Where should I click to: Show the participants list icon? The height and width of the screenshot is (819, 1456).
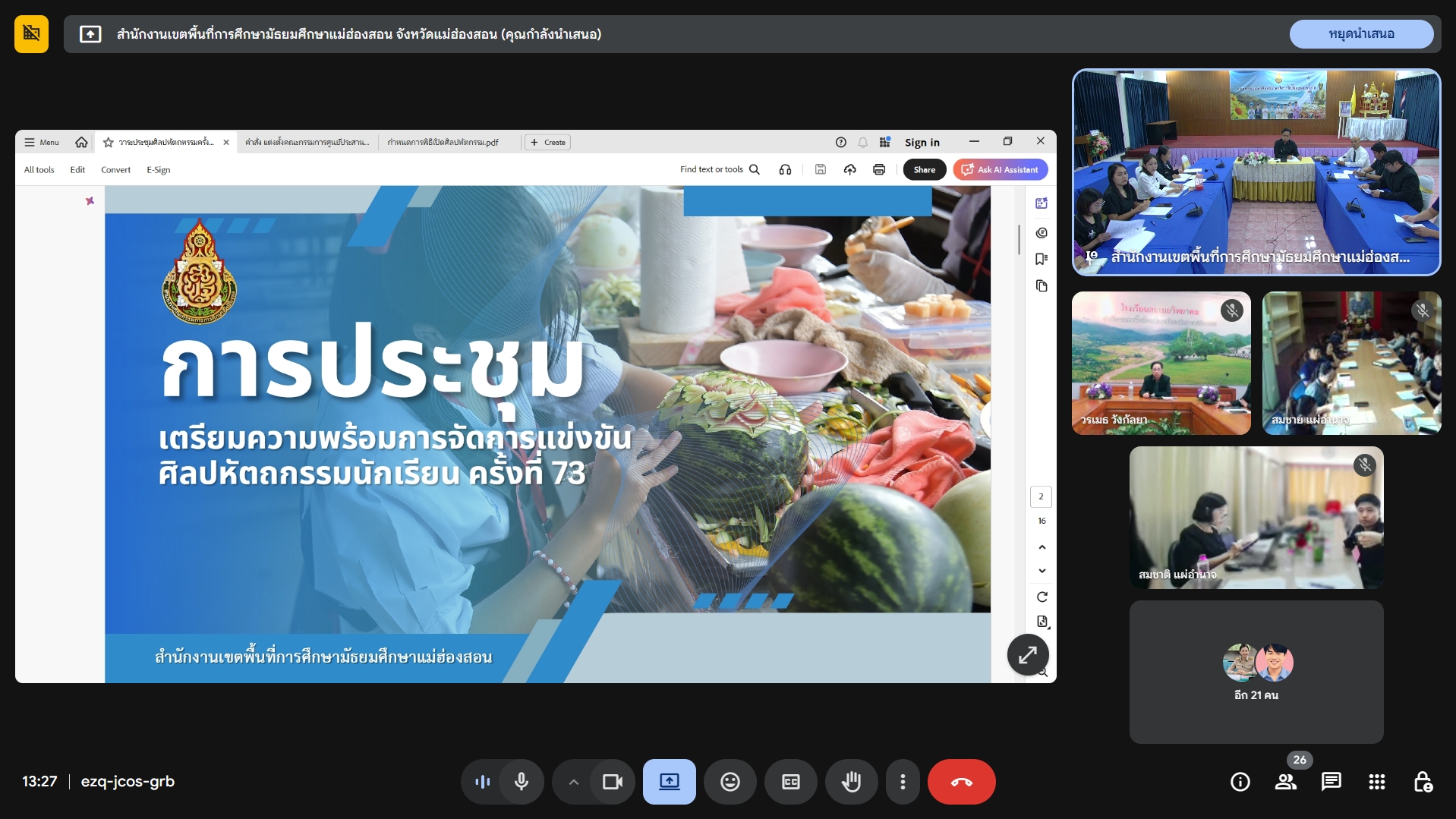[1285, 781]
